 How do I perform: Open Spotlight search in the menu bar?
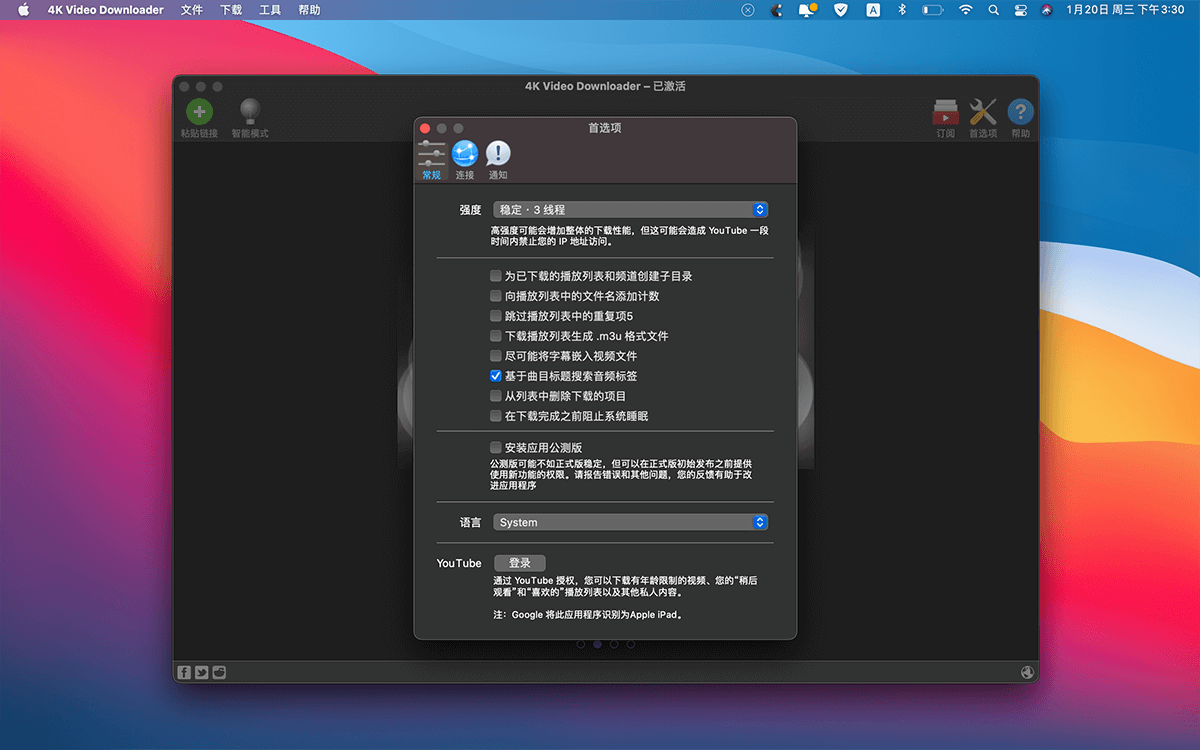(993, 10)
